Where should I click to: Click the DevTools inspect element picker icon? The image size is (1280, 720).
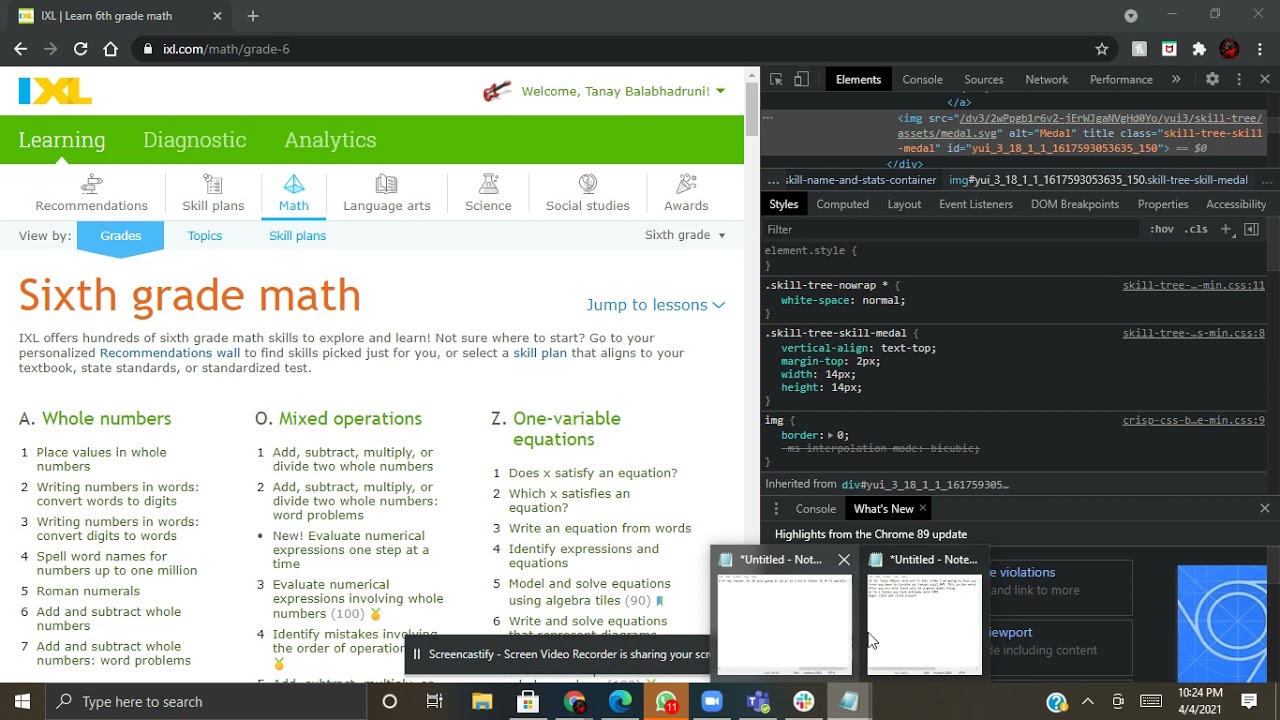(x=776, y=80)
